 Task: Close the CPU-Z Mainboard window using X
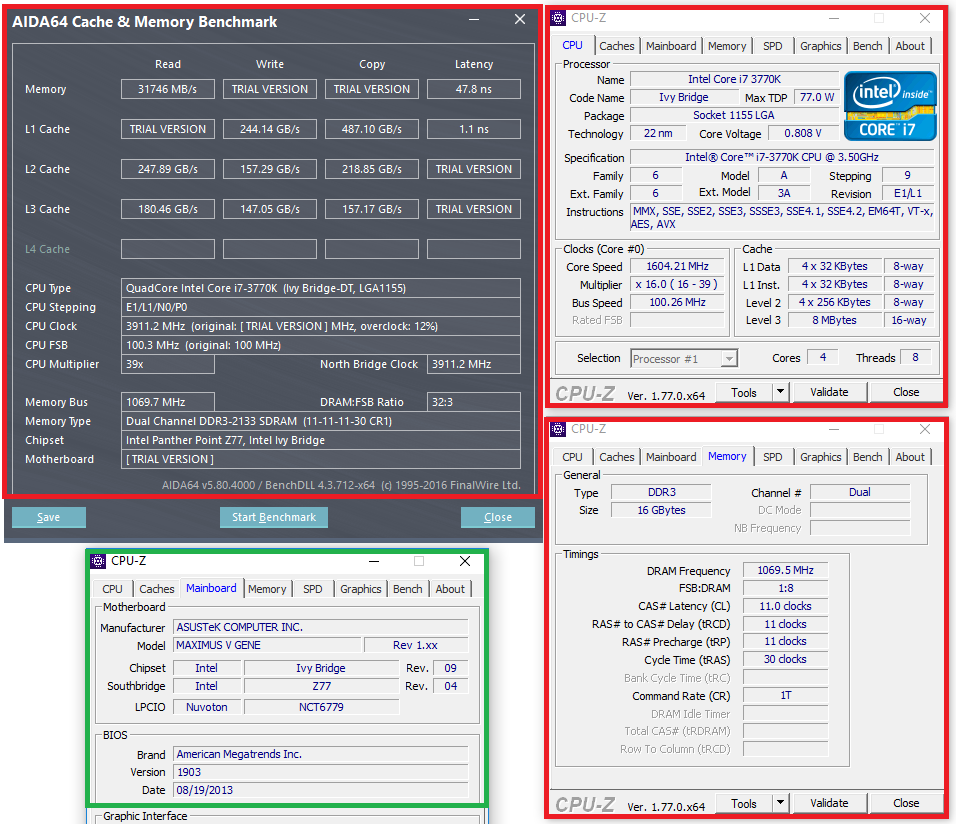point(465,561)
